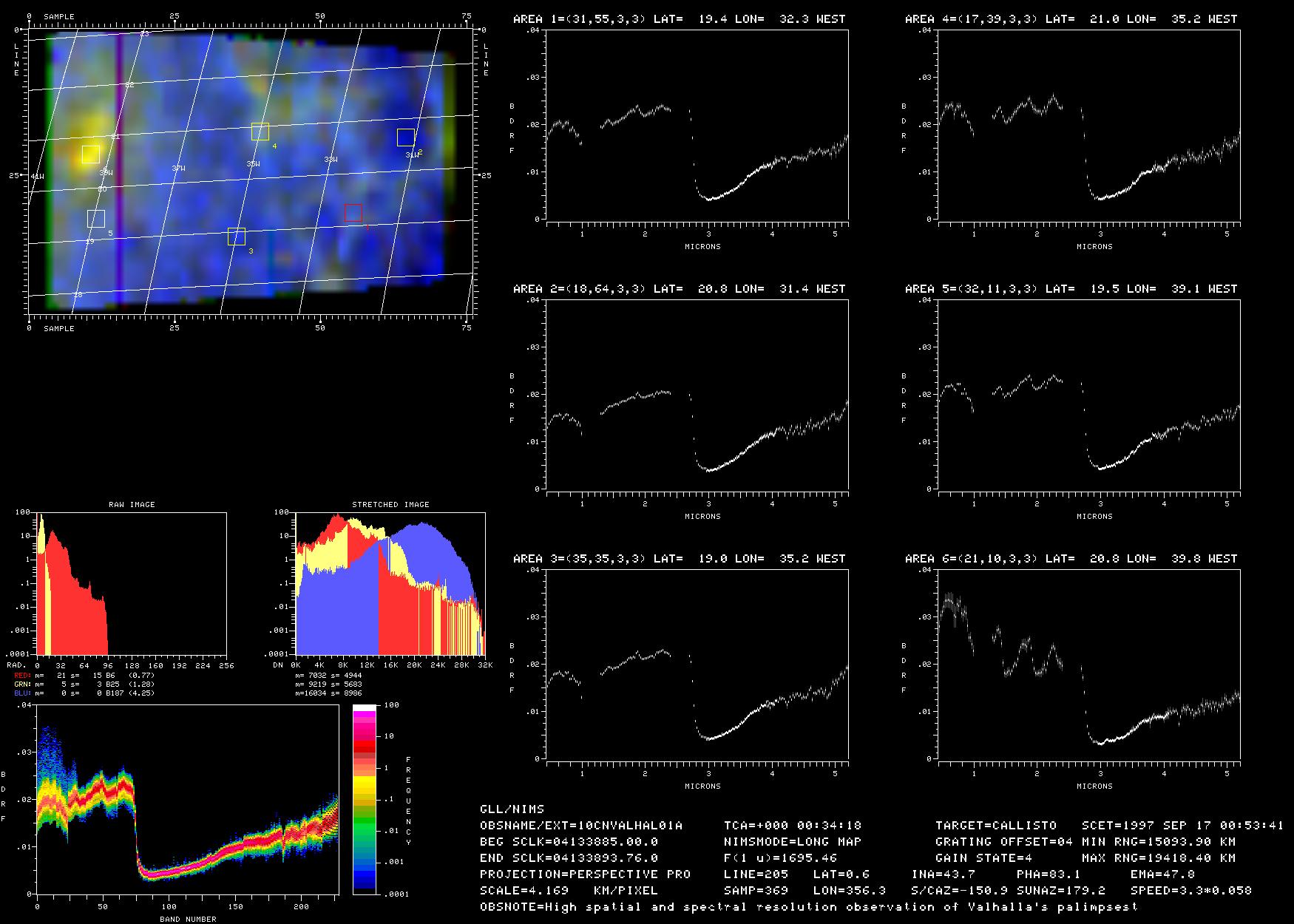The image size is (1294, 924).
Task: Click the AREA 2 spectrum plot title
Action: point(679,288)
